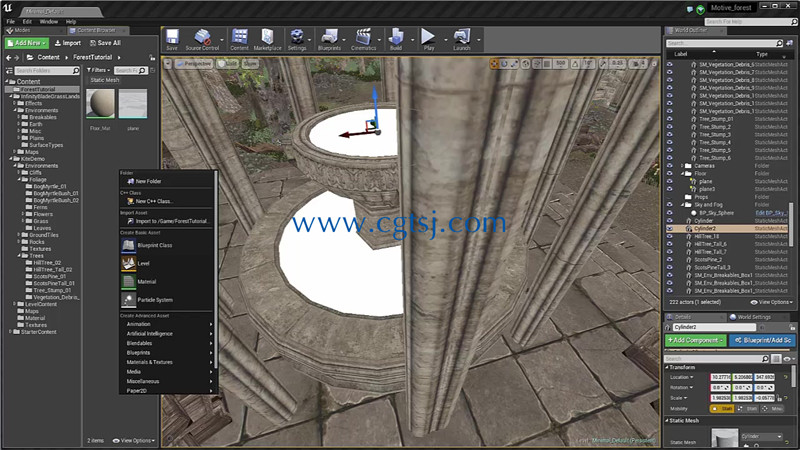Open the Cylinder static mesh dropdown

[761, 437]
